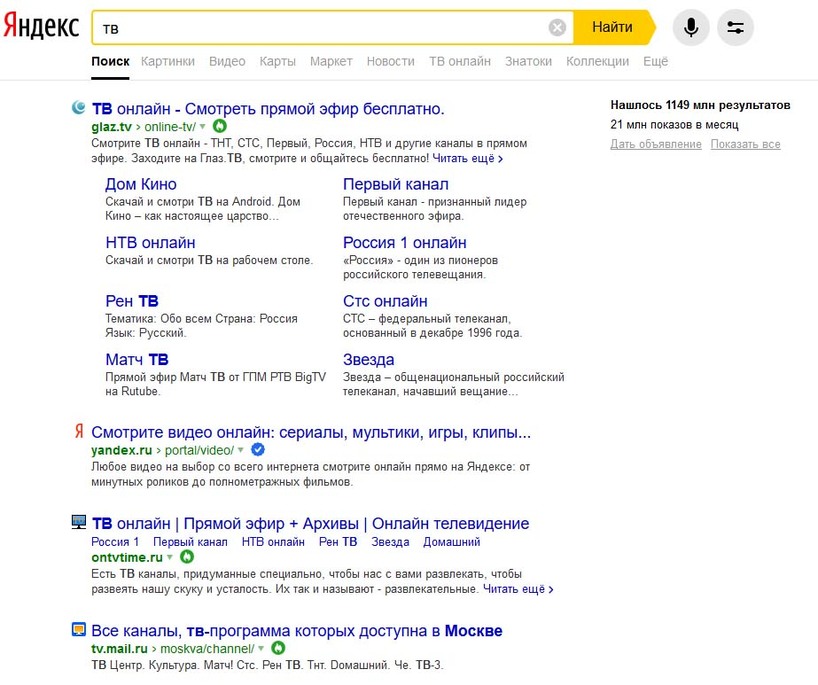Click Россия 1 quick link under ontvtime result
818x685 pixels.
click(115, 542)
